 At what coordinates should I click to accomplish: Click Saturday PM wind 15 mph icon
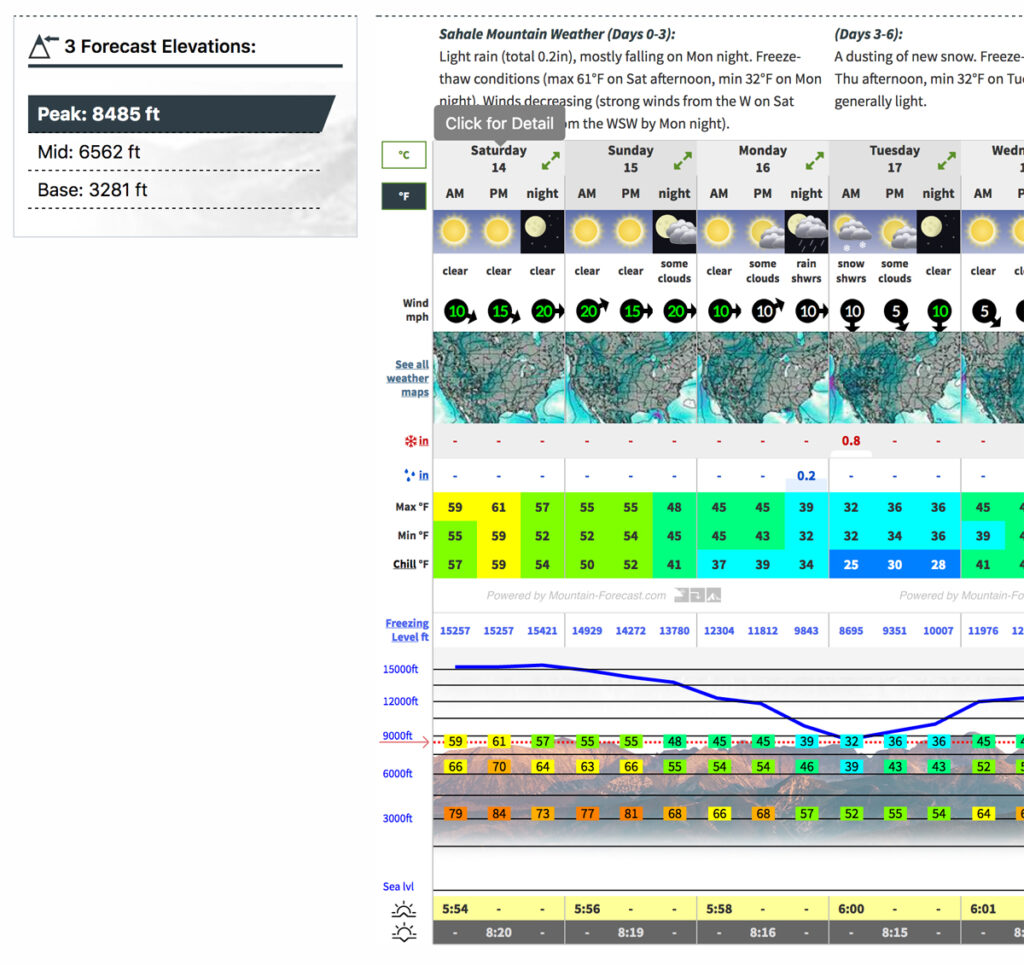(503, 312)
